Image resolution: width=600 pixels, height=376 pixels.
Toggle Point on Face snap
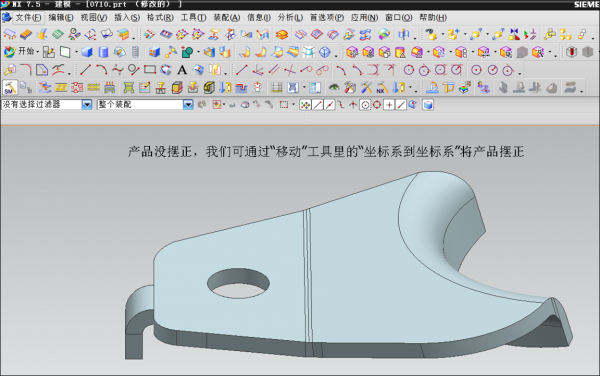(412, 105)
